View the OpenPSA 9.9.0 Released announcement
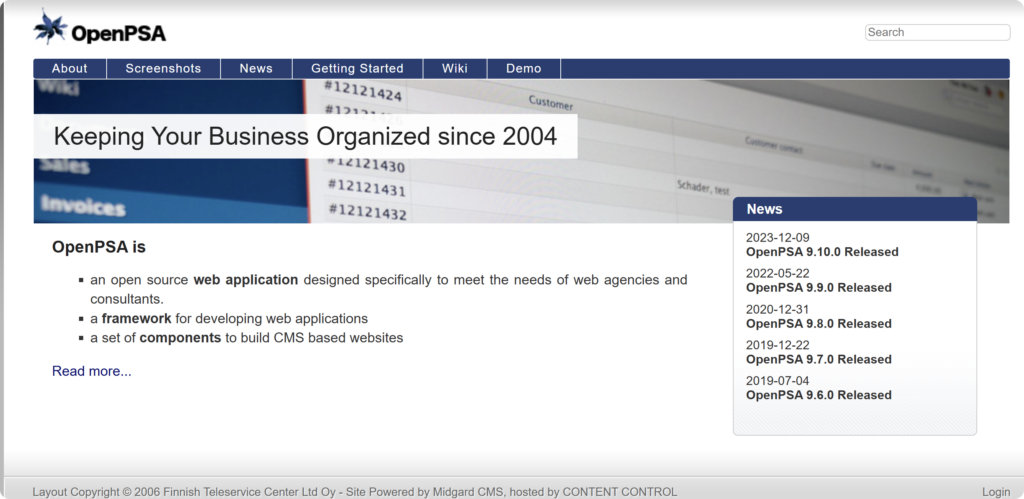1024x499 pixels. pyautogui.click(x=818, y=288)
